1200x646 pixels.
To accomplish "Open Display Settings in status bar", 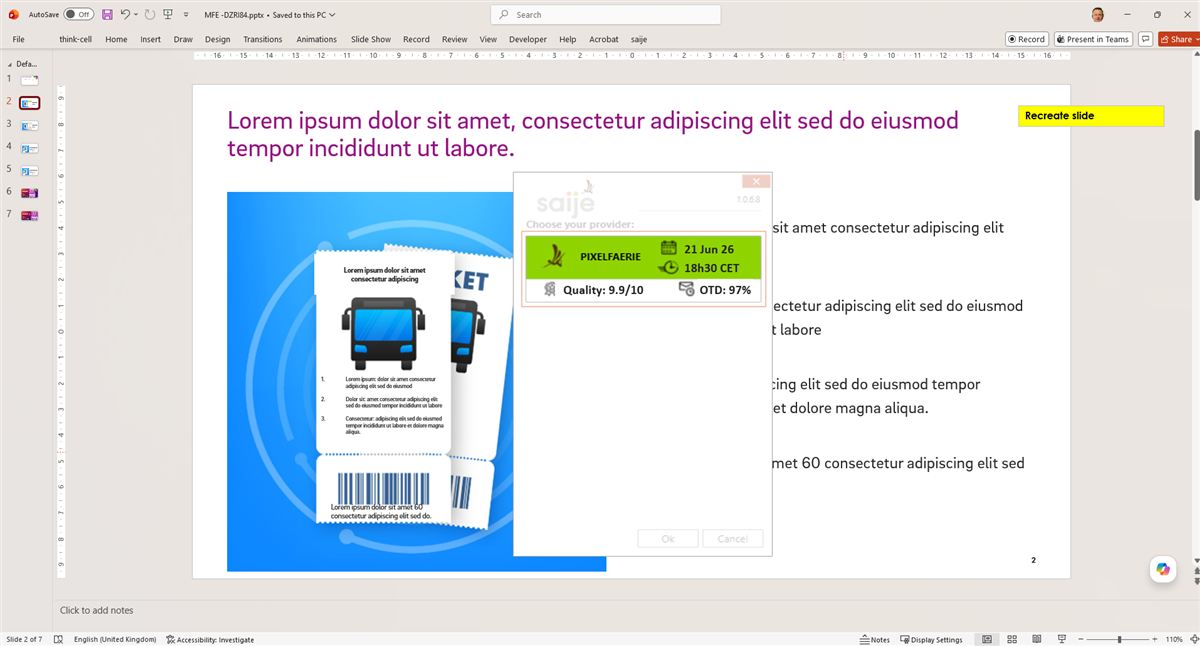I will tap(932, 639).
